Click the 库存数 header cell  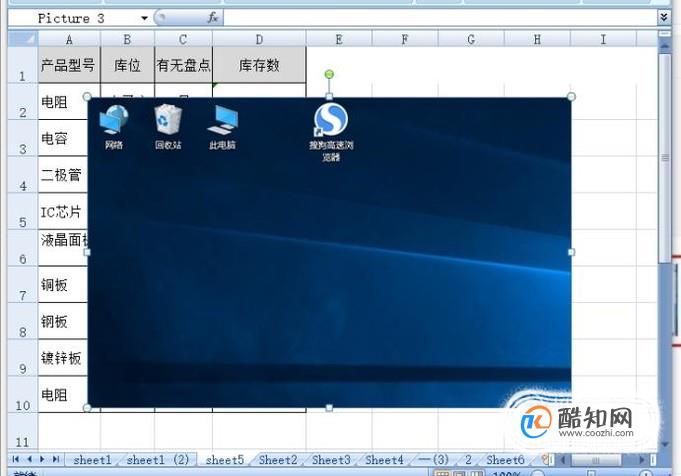(x=259, y=65)
